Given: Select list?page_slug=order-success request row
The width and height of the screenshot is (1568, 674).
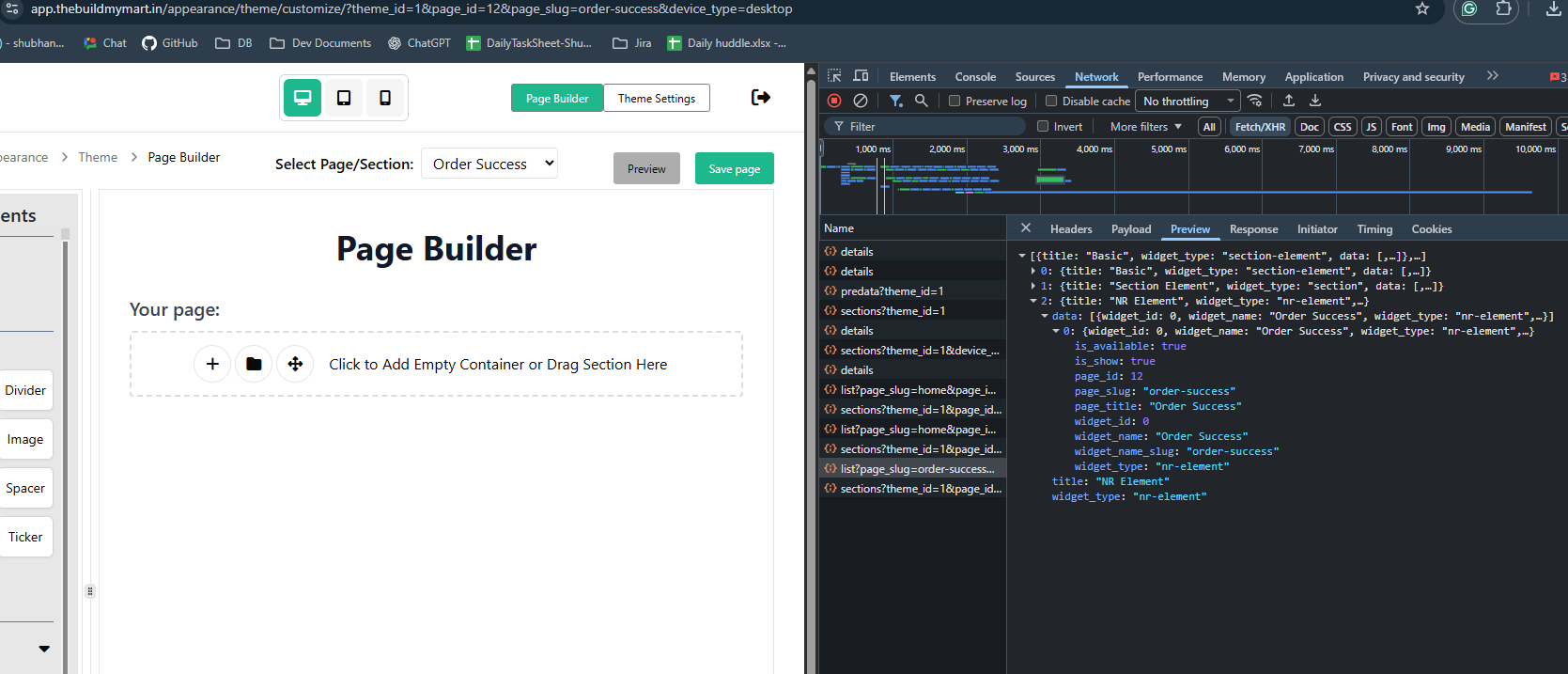Looking at the screenshot, I should 912,468.
